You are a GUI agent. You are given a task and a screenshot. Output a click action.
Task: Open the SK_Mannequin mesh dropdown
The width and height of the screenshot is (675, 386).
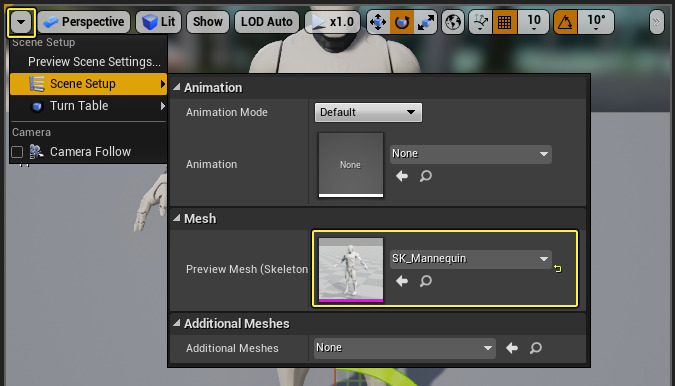(x=471, y=259)
